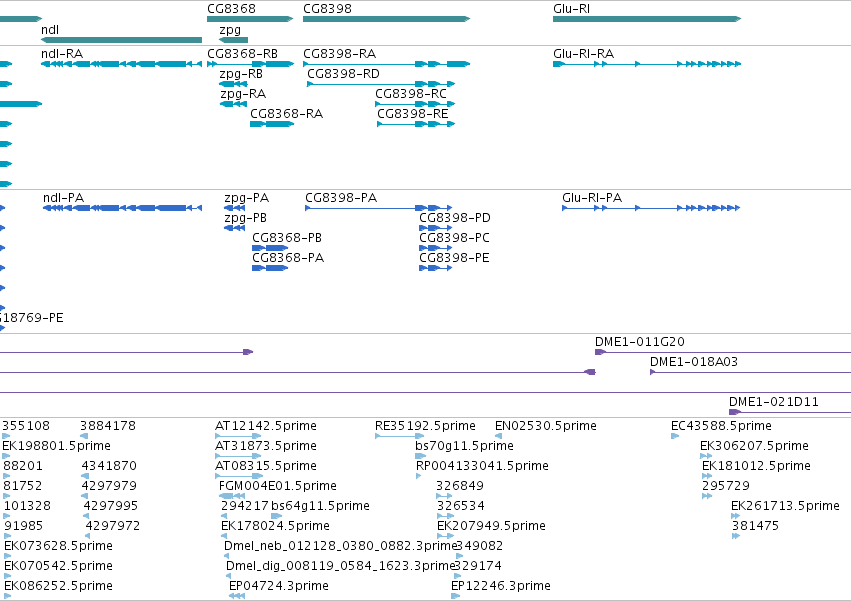Select the Glu-RI-PA protein feature
851x601 pixels.
tap(651, 208)
